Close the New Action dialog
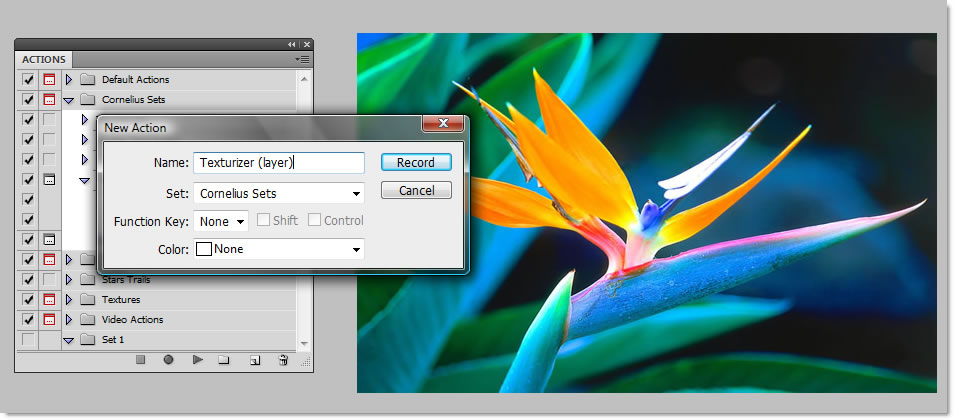Image resolution: width=954 pixels, height=420 pixels. [x=443, y=124]
